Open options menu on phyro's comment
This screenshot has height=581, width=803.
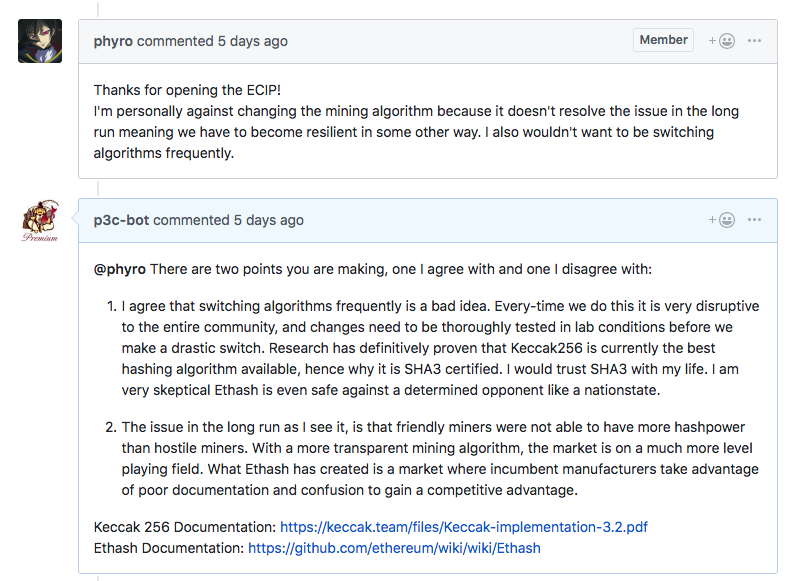754,40
